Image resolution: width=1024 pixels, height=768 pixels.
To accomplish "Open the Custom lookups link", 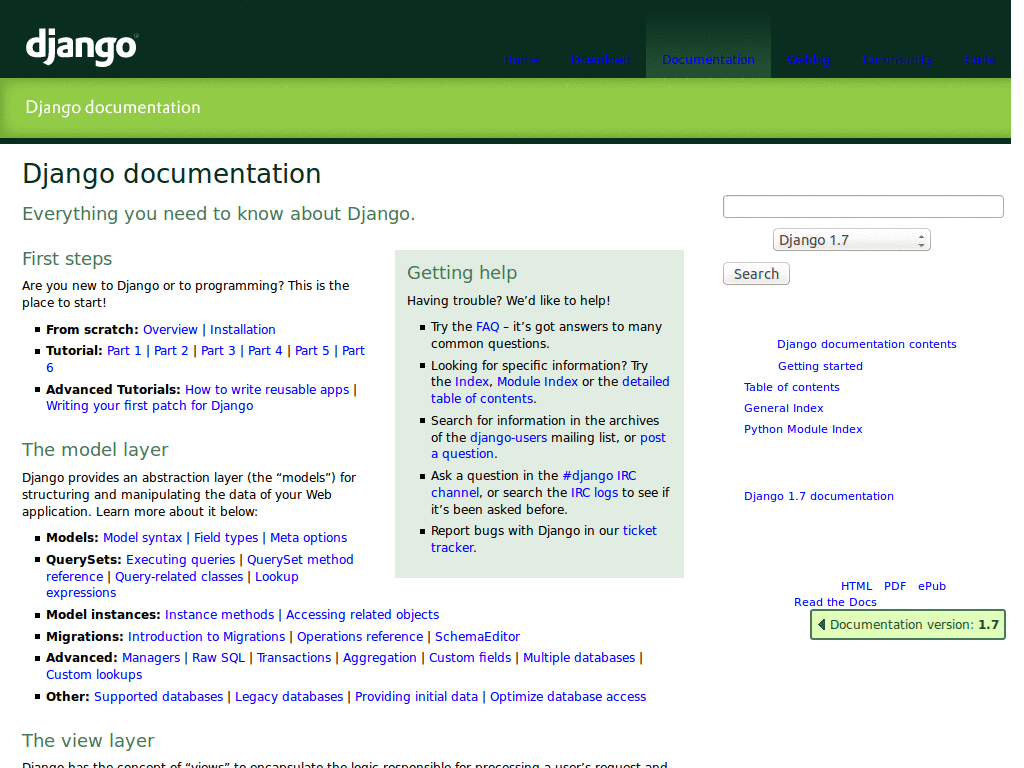I will [94, 675].
